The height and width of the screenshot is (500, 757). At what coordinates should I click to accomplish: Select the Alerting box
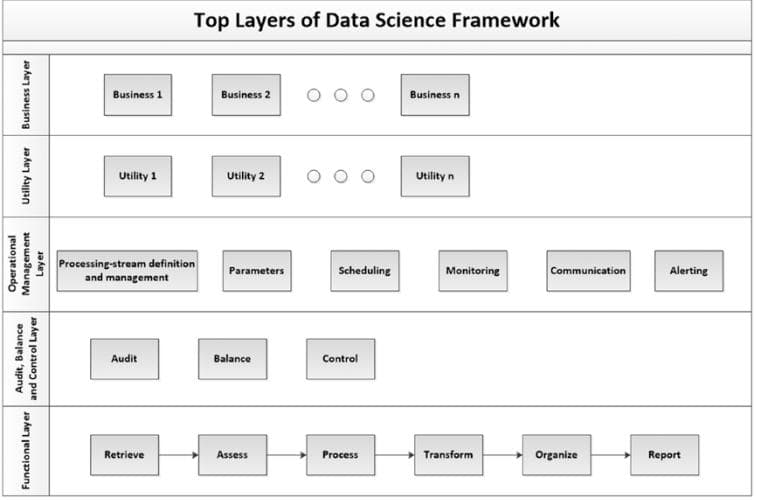pyautogui.click(x=689, y=271)
